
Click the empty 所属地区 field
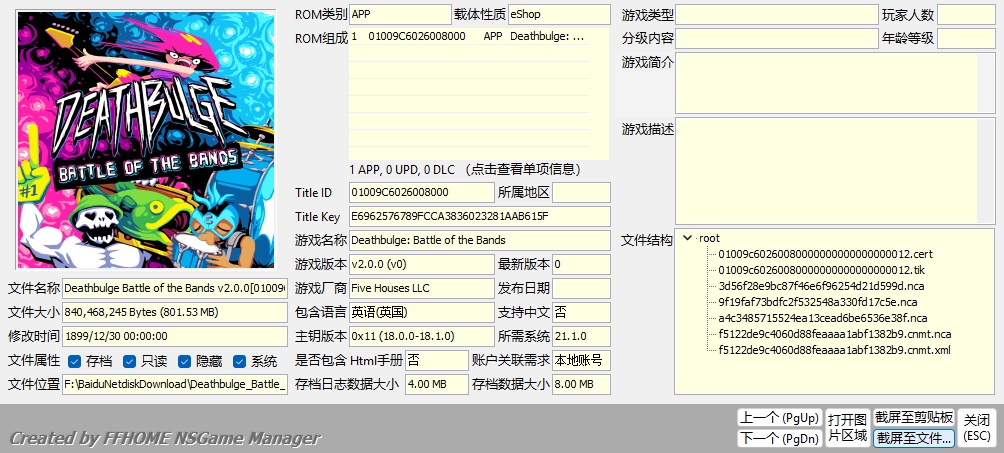(581, 192)
